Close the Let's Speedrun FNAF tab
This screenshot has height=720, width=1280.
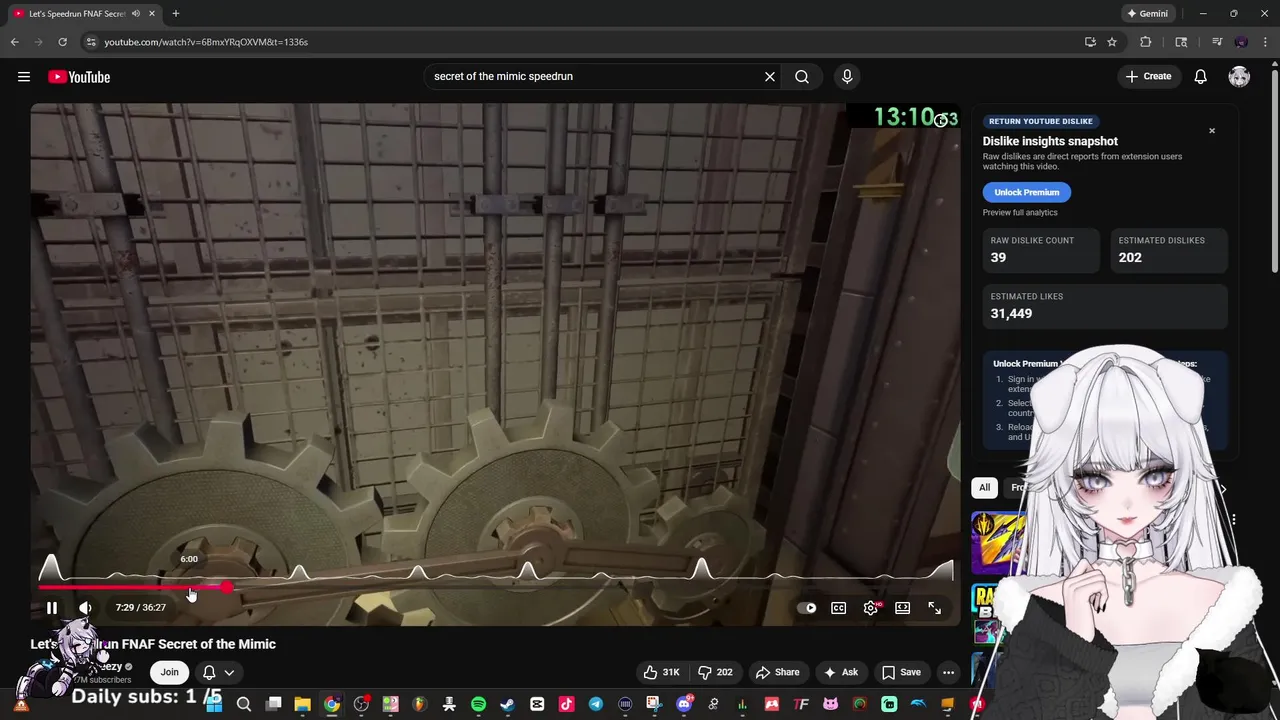pyautogui.click(x=152, y=14)
